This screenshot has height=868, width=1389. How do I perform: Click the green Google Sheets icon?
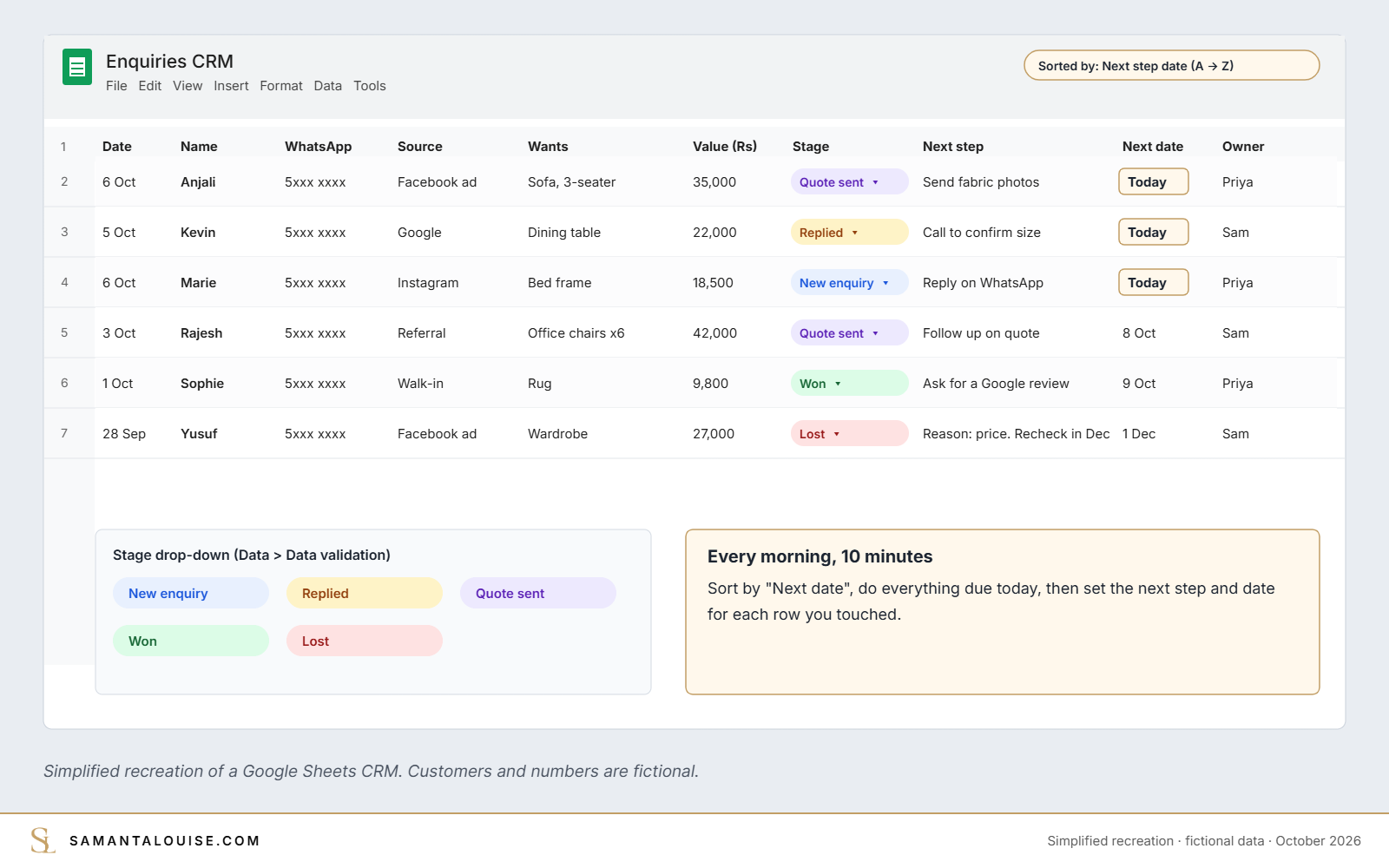point(77,67)
